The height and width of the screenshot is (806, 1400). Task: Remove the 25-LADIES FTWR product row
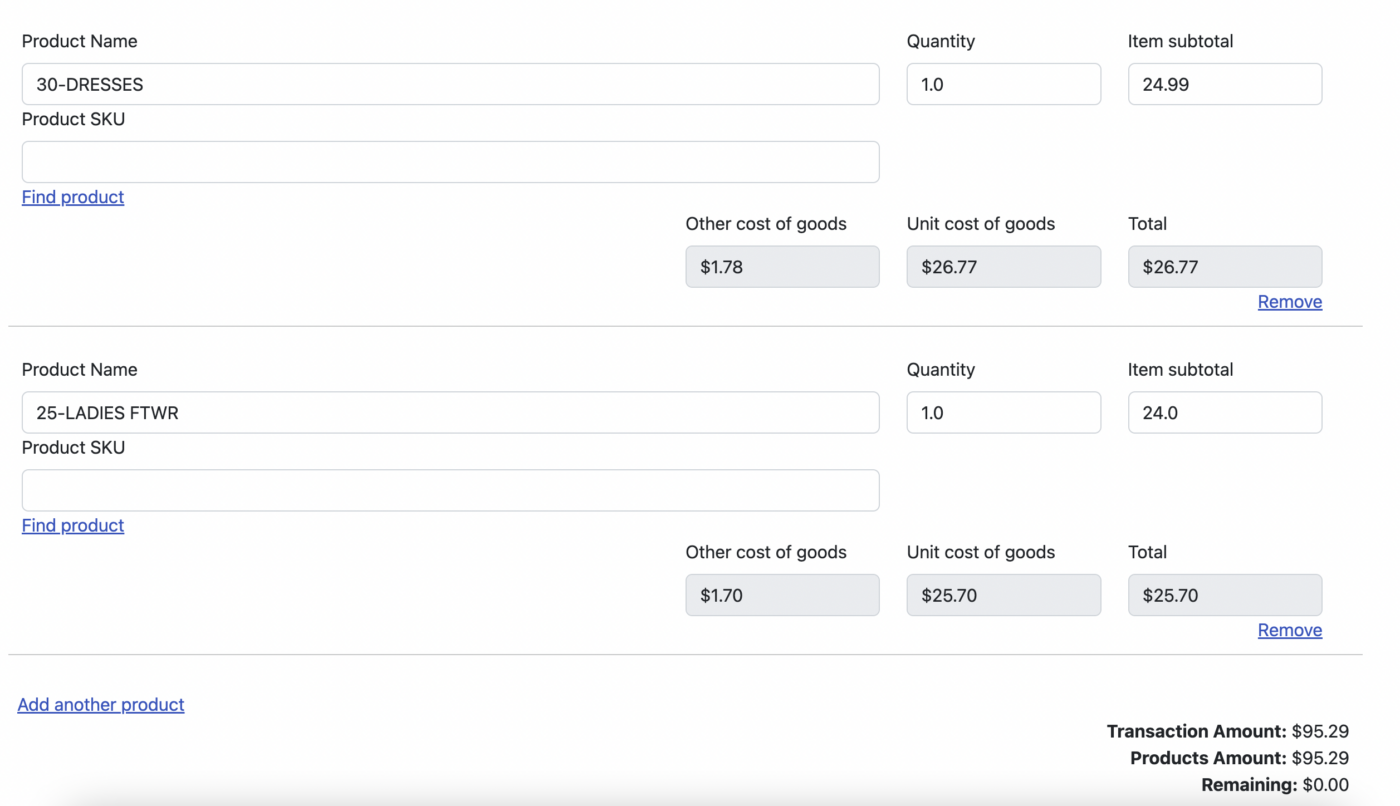tap(1289, 630)
